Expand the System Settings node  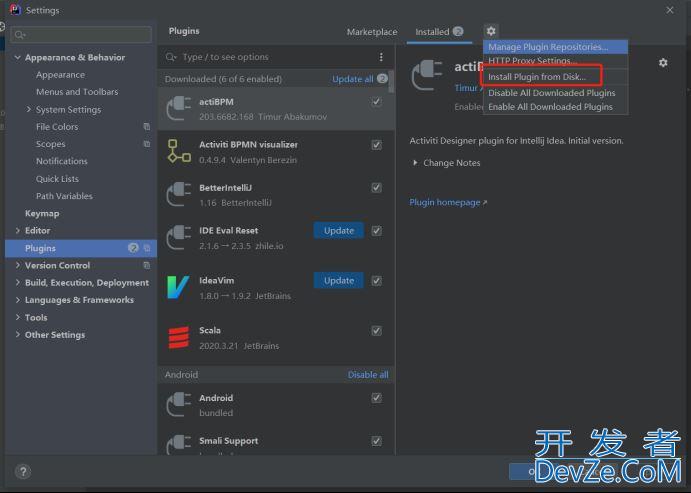pyautogui.click(x=29, y=109)
